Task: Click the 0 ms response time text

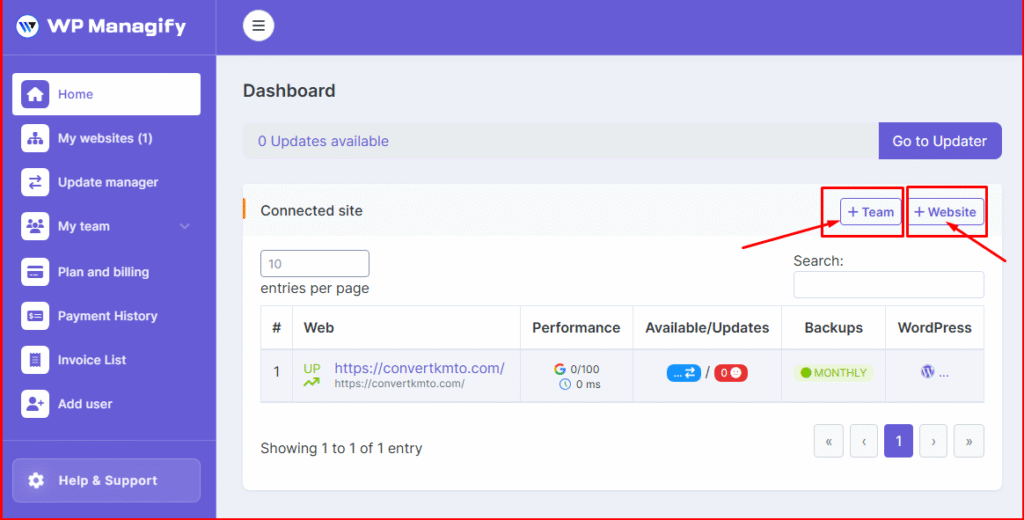Action: click(x=588, y=384)
